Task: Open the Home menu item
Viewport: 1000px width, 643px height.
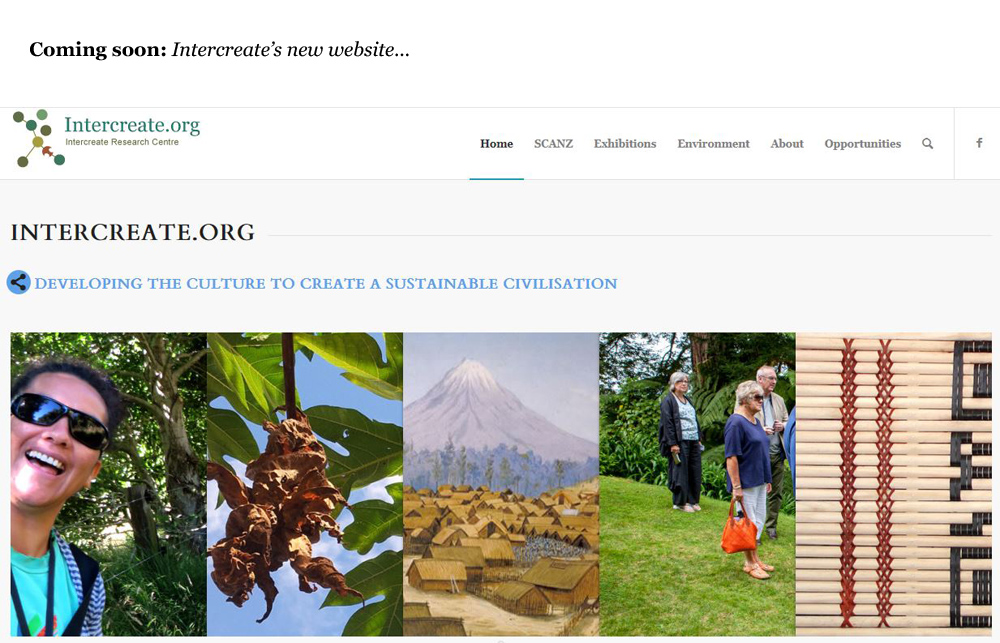Action: click(x=496, y=144)
